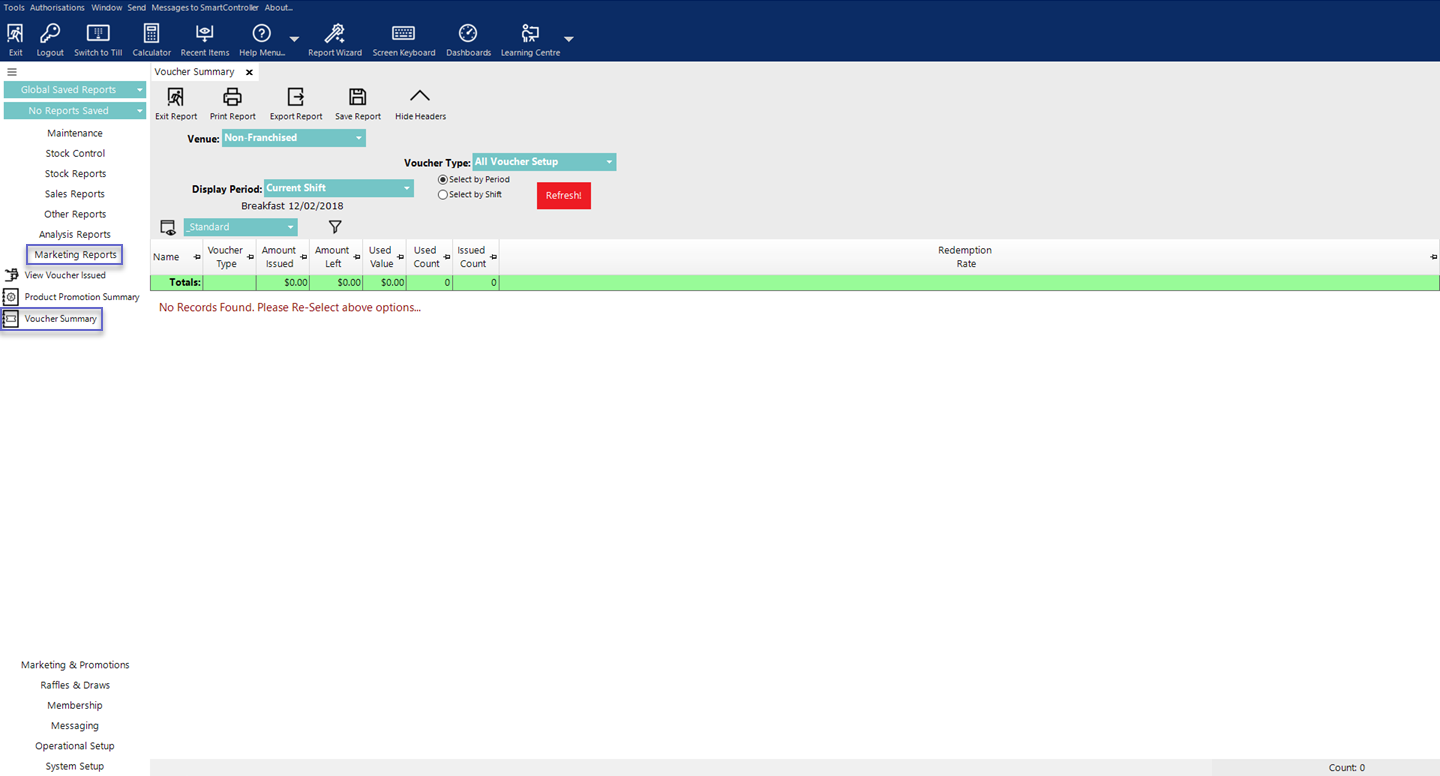Image resolution: width=1440 pixels, height=776 pixels.
Task: Click the Export Report icon
Action: [x=296, y=97]
